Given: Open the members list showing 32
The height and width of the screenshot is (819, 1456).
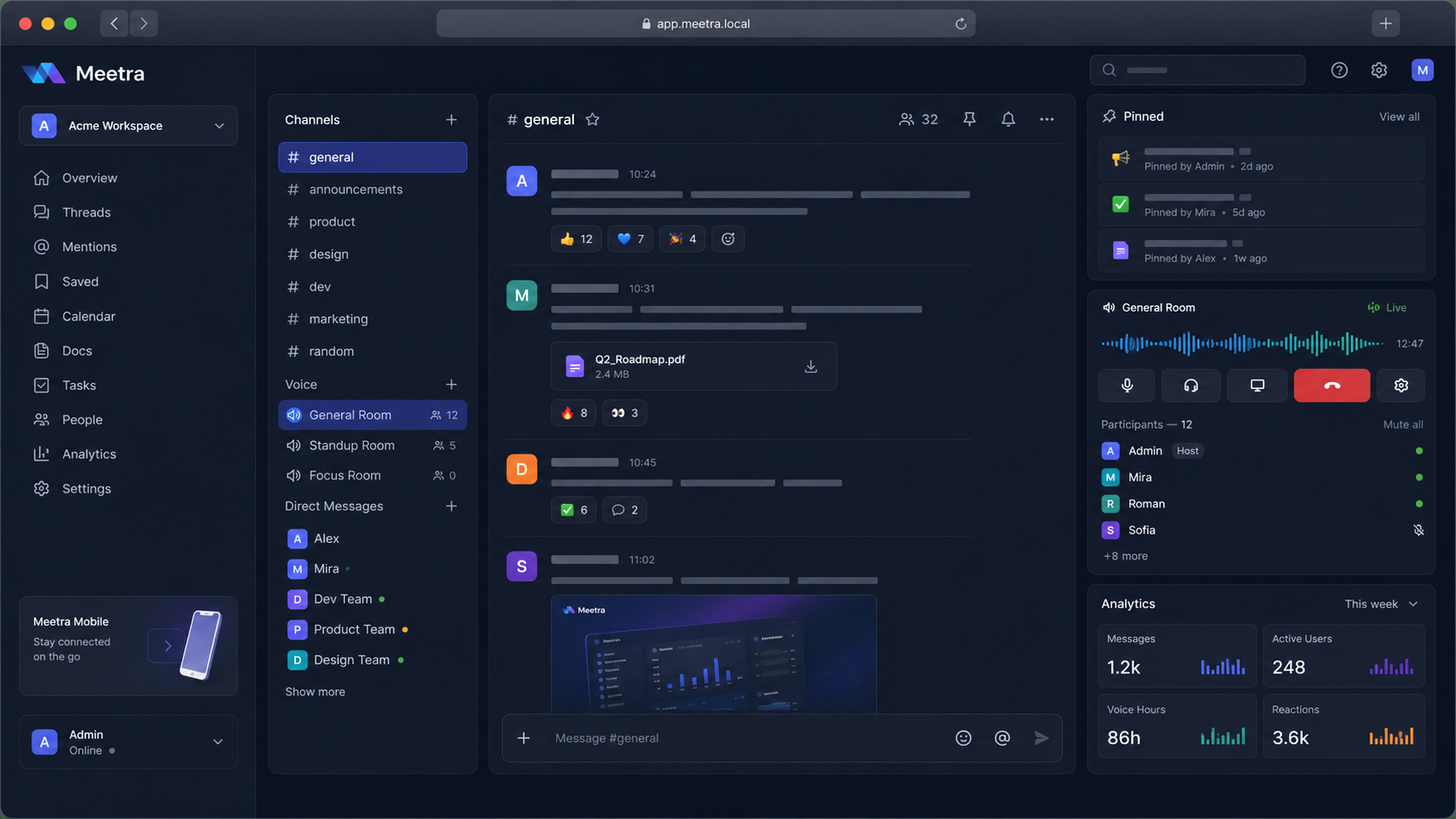Looking at the screenshot, I should (919, 119).
